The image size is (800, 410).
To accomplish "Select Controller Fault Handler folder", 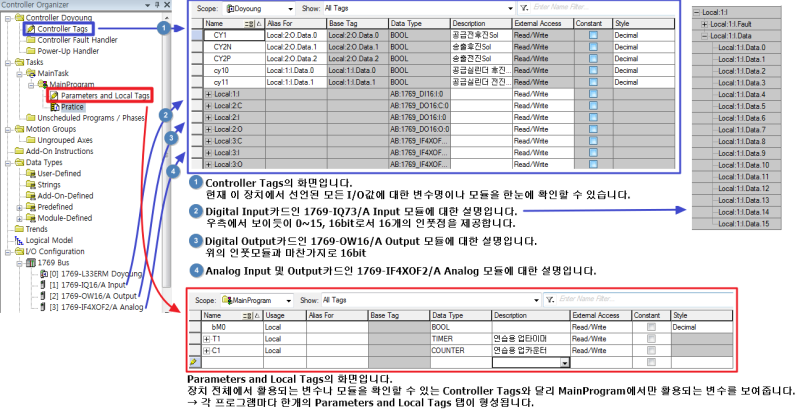I will tap(77, 40).
